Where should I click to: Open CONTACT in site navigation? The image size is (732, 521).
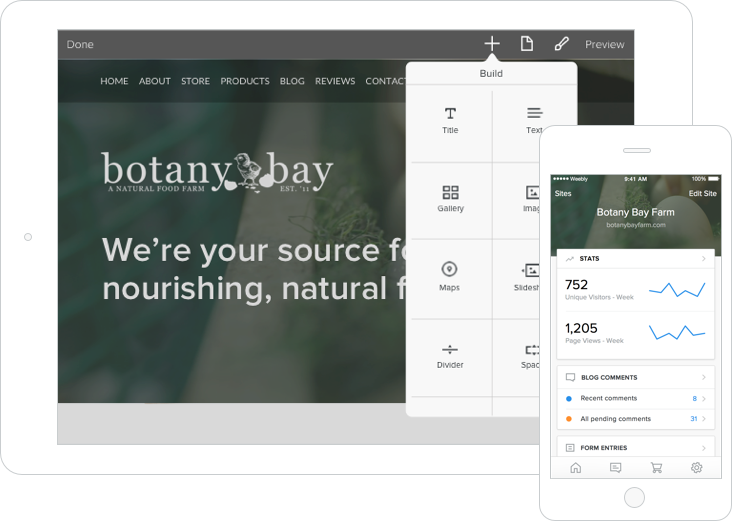(386, 81)
